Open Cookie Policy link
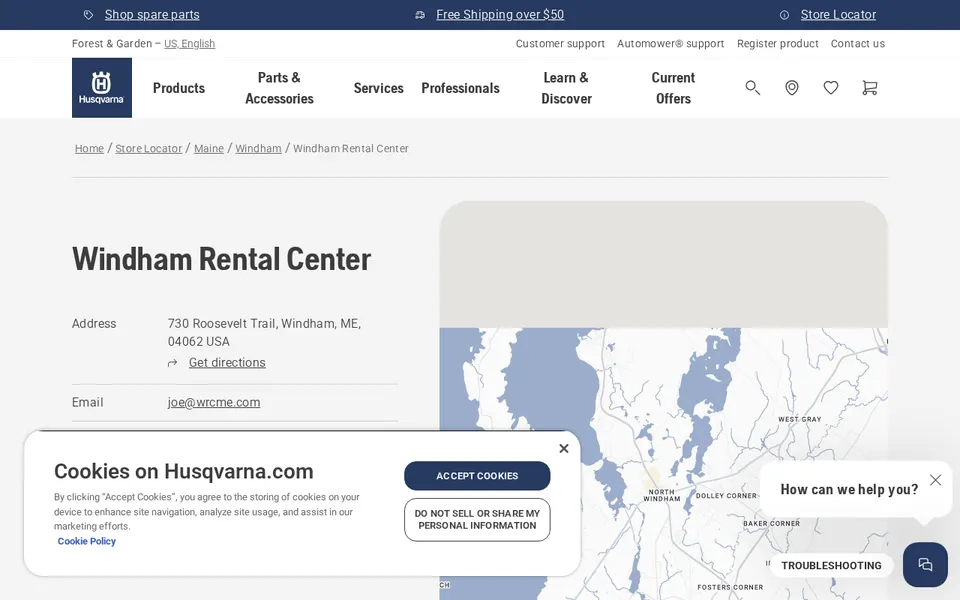 86,541
